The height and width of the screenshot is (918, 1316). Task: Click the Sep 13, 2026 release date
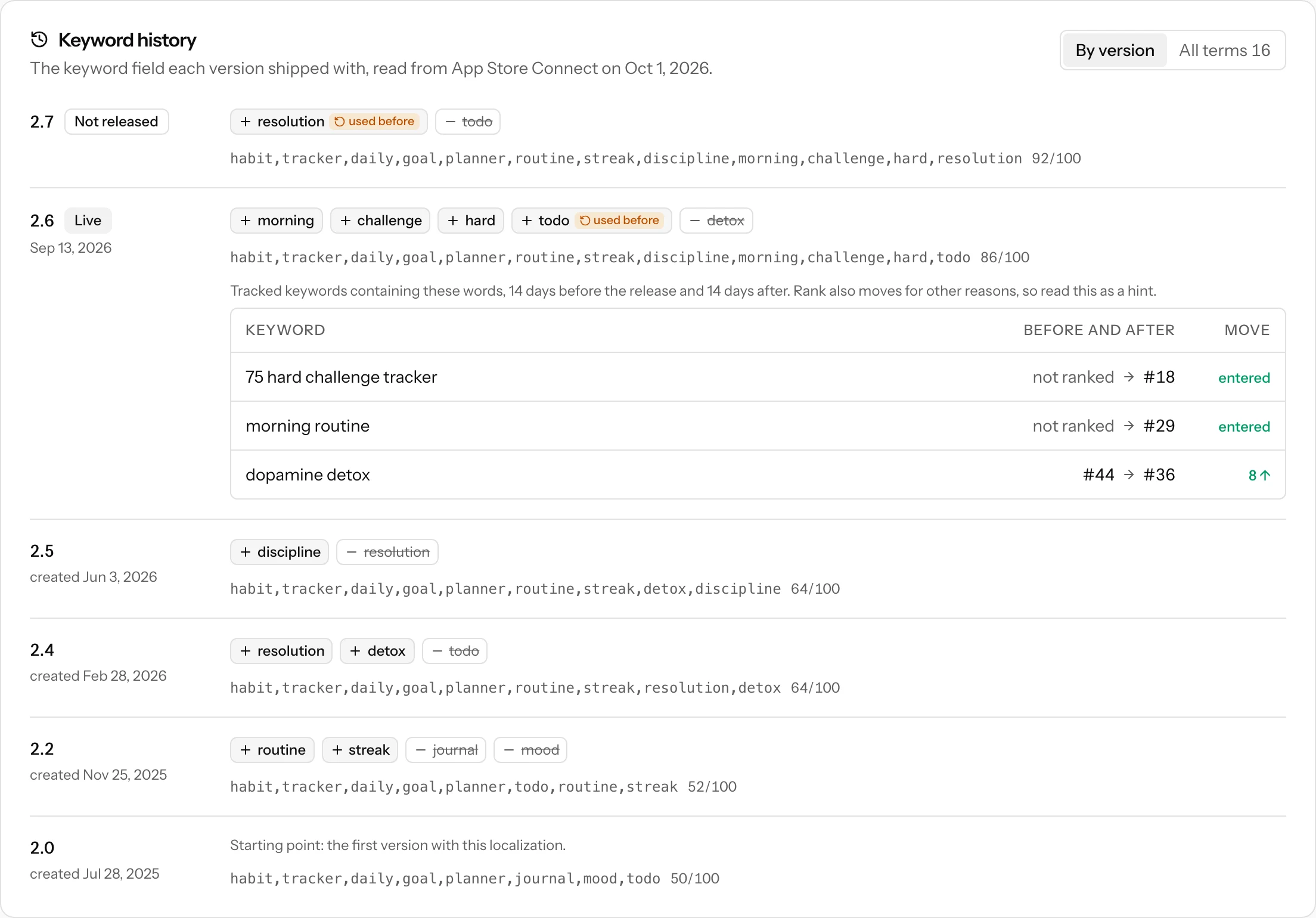point(71,248)
